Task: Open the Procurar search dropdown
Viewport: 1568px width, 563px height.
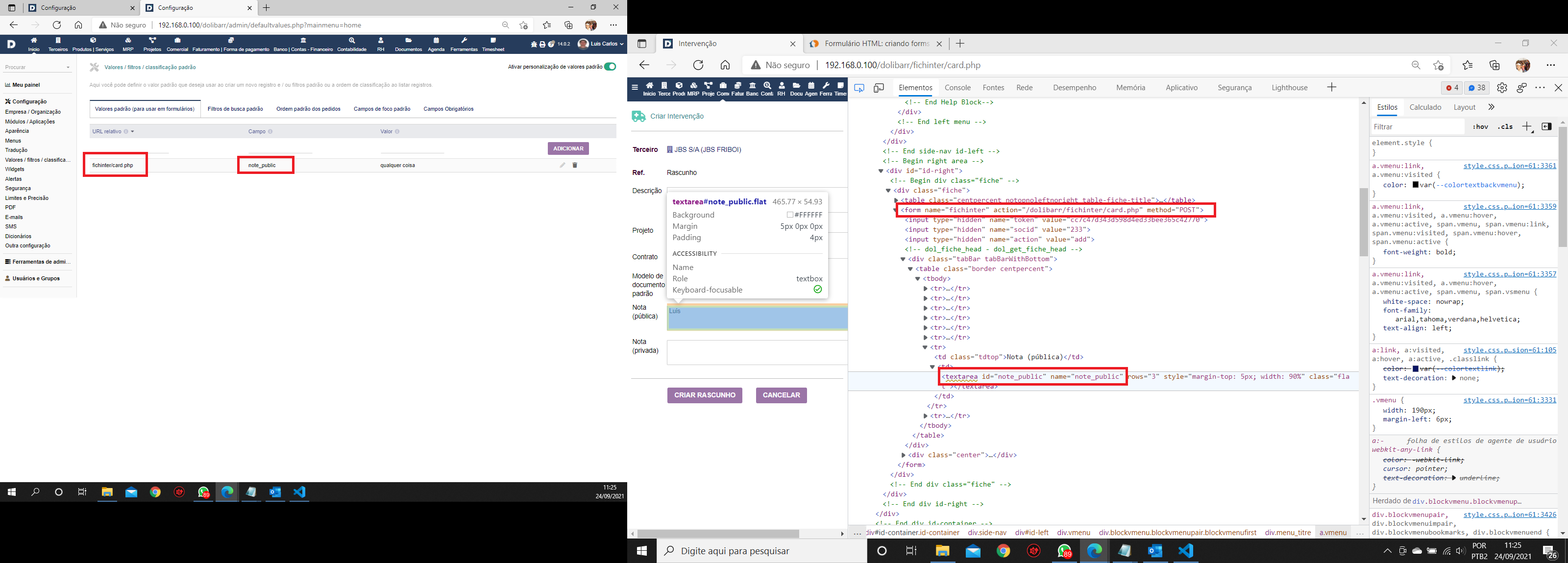Action: pyautogui.click(x=38, y=67)
